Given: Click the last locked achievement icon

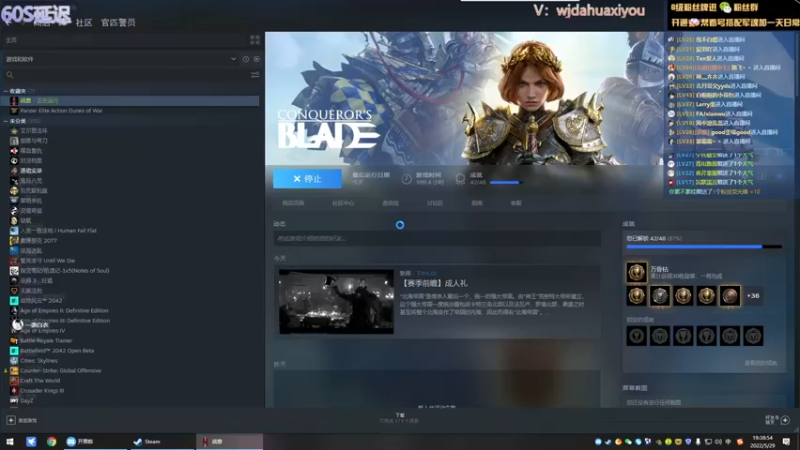Looking at the screenshot, I should pyautogui.click(x=753, y=336).
